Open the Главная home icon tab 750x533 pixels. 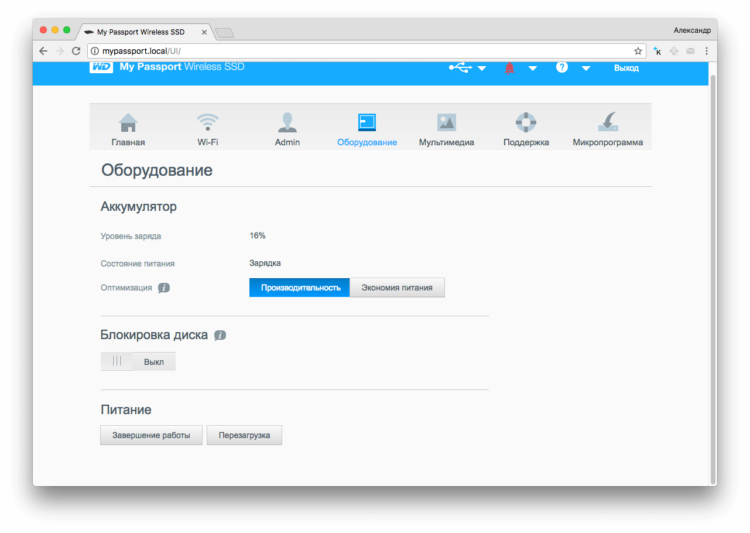(128, 129)
